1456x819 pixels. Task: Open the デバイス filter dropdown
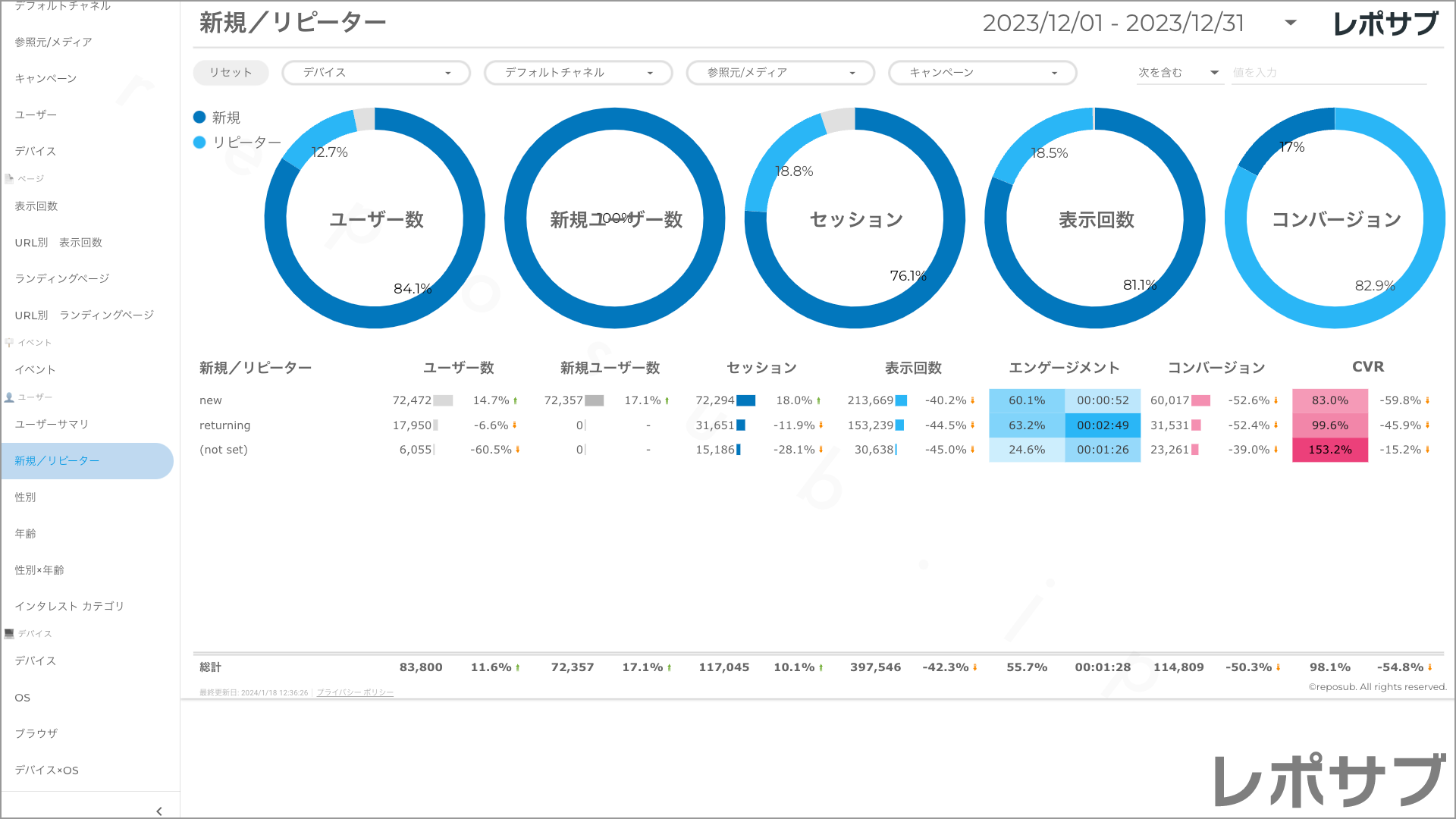click(x=375, y=73)
